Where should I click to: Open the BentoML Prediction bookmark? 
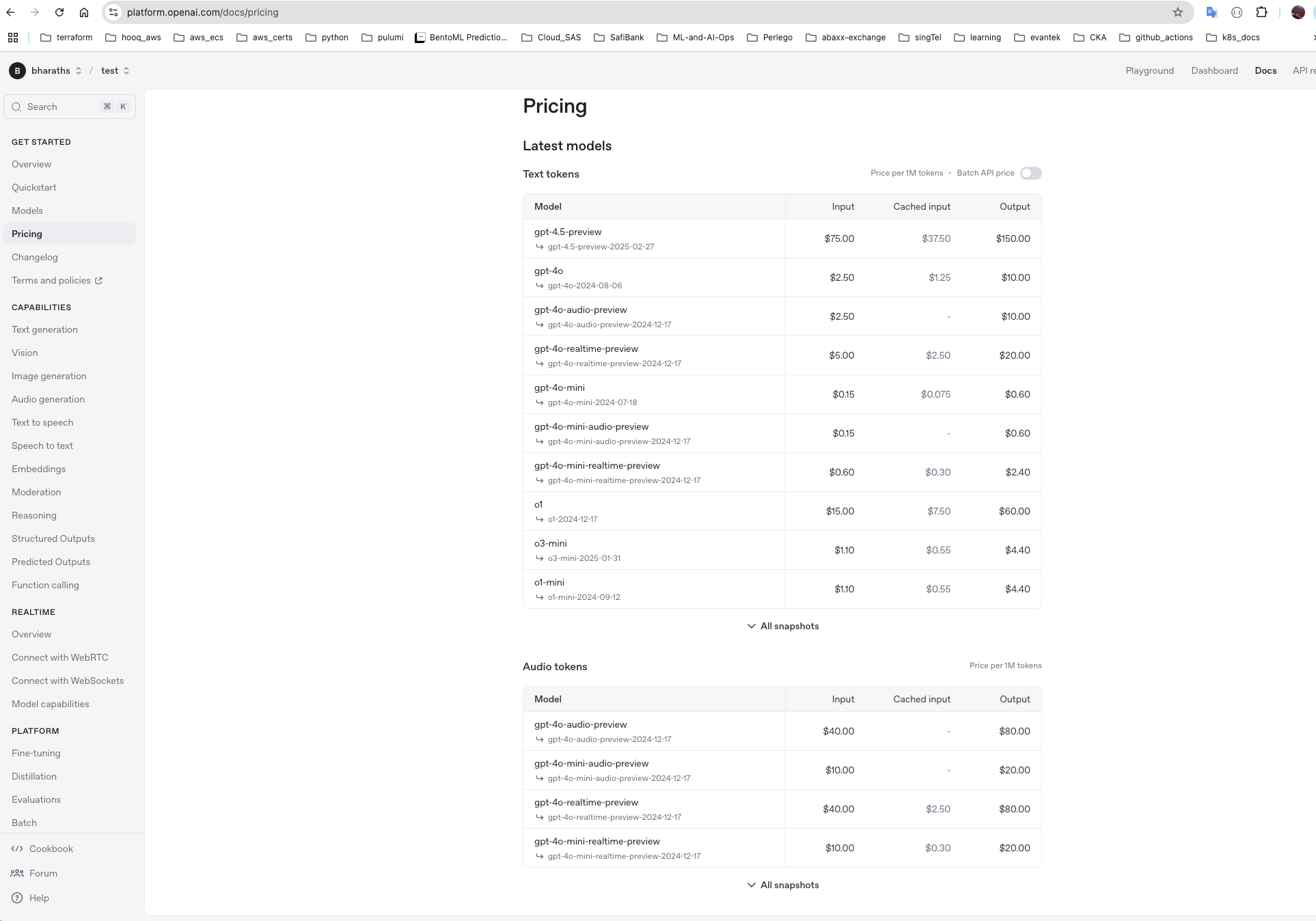click(461, 38)
